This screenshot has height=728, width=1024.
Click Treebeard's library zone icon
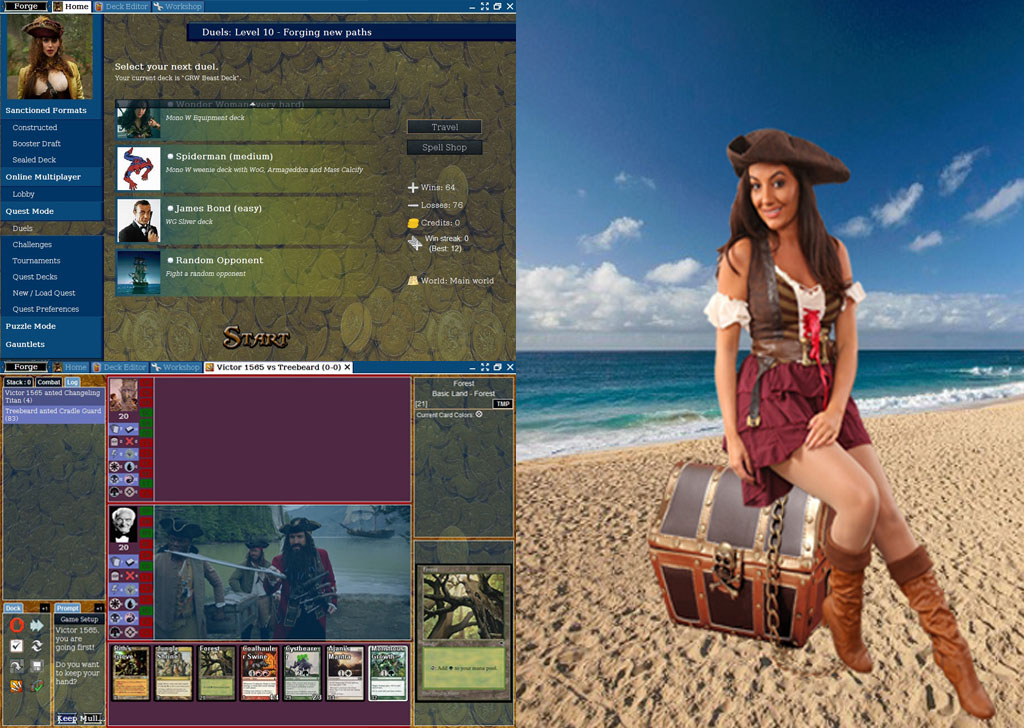[x=130, y=430]
